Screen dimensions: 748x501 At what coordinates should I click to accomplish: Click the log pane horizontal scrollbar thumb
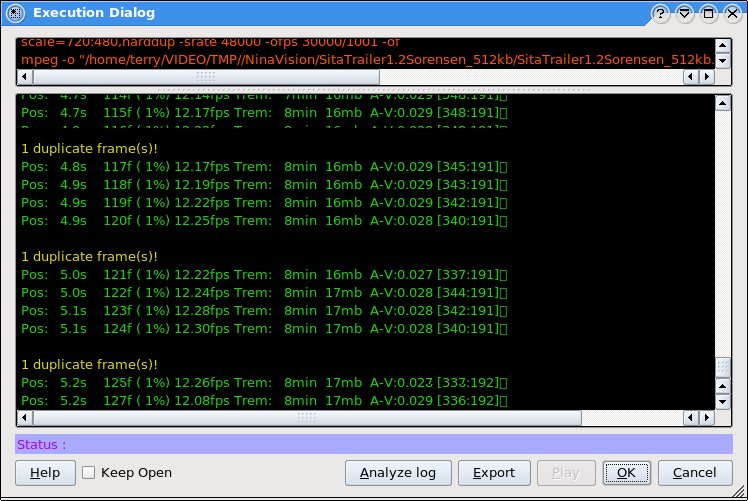(307, 418)
